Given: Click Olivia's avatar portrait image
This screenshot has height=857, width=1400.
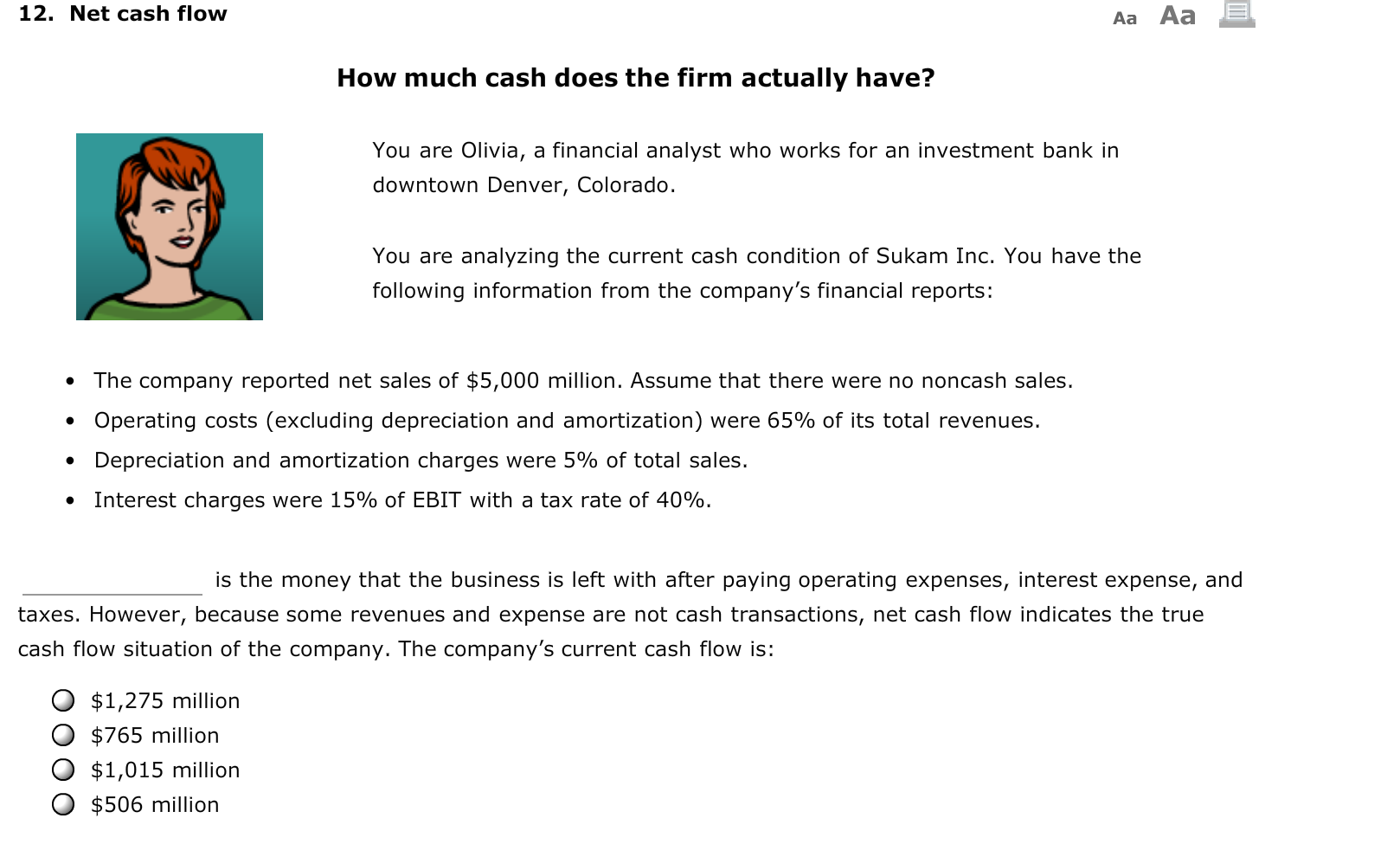Looking at the screenshot, I should tap(170, 227).
